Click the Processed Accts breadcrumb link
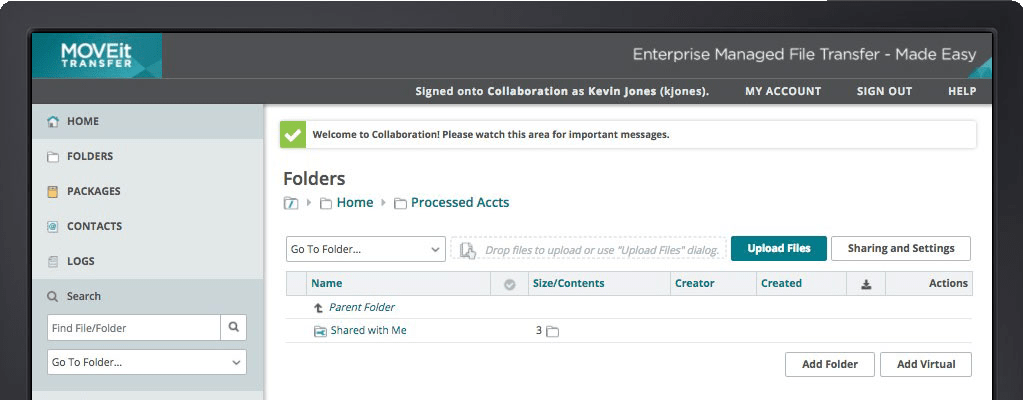This screenshot has width=1023, height=400. (x=459, y=203)
